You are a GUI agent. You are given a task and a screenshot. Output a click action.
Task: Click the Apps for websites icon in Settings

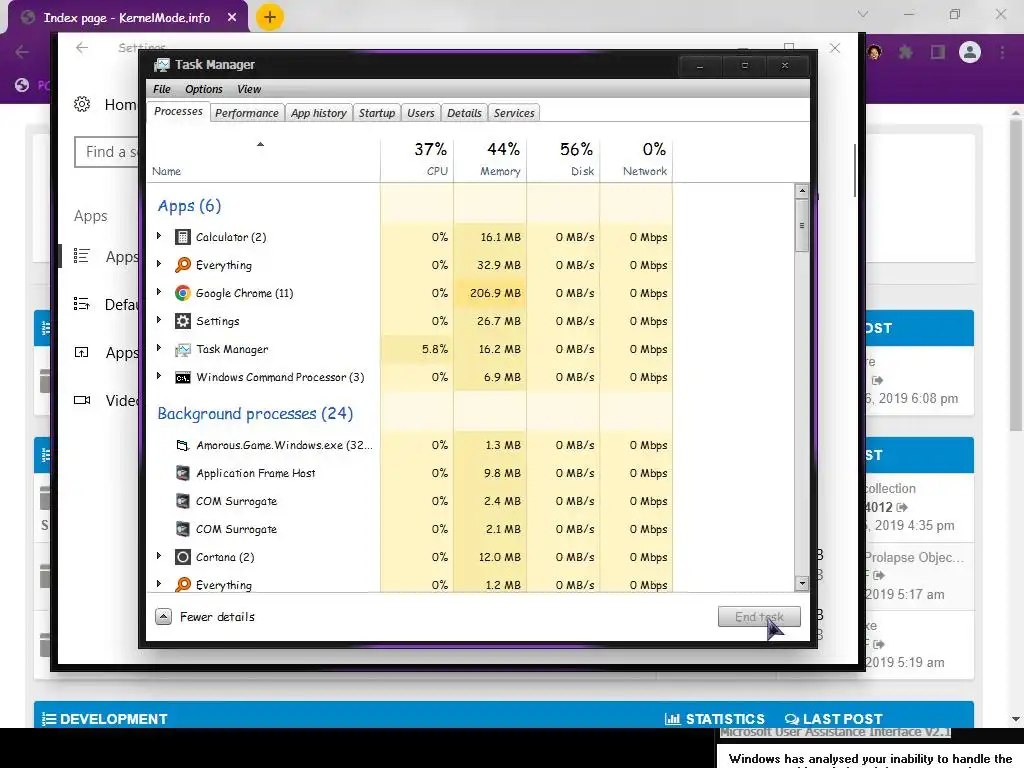[82, 353]
